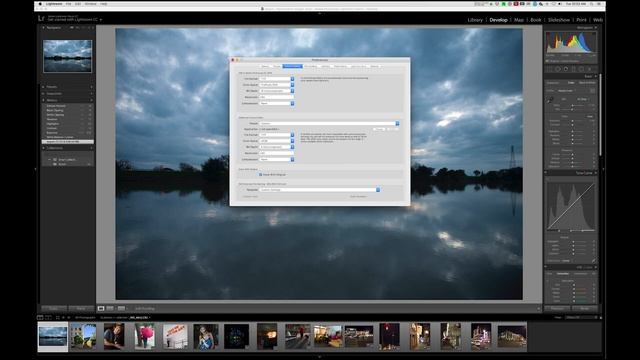Viewport: 640px width, 360px height.
Task: Open Additional External Editor Preset dropdown
Action: (329, 123)
